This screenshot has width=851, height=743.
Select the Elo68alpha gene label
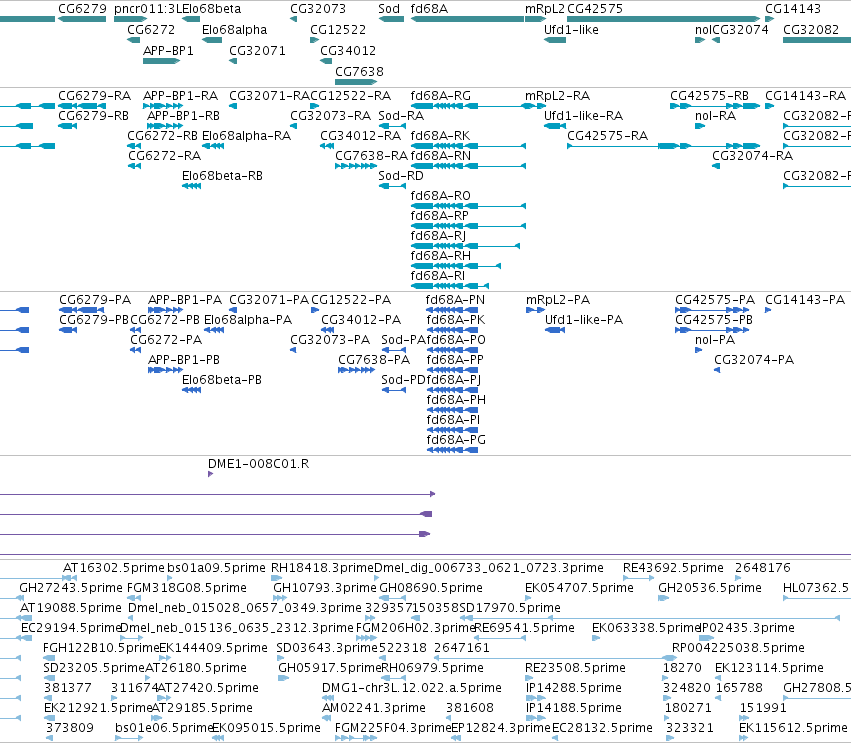pyautogui.click(x=234, y=29)
